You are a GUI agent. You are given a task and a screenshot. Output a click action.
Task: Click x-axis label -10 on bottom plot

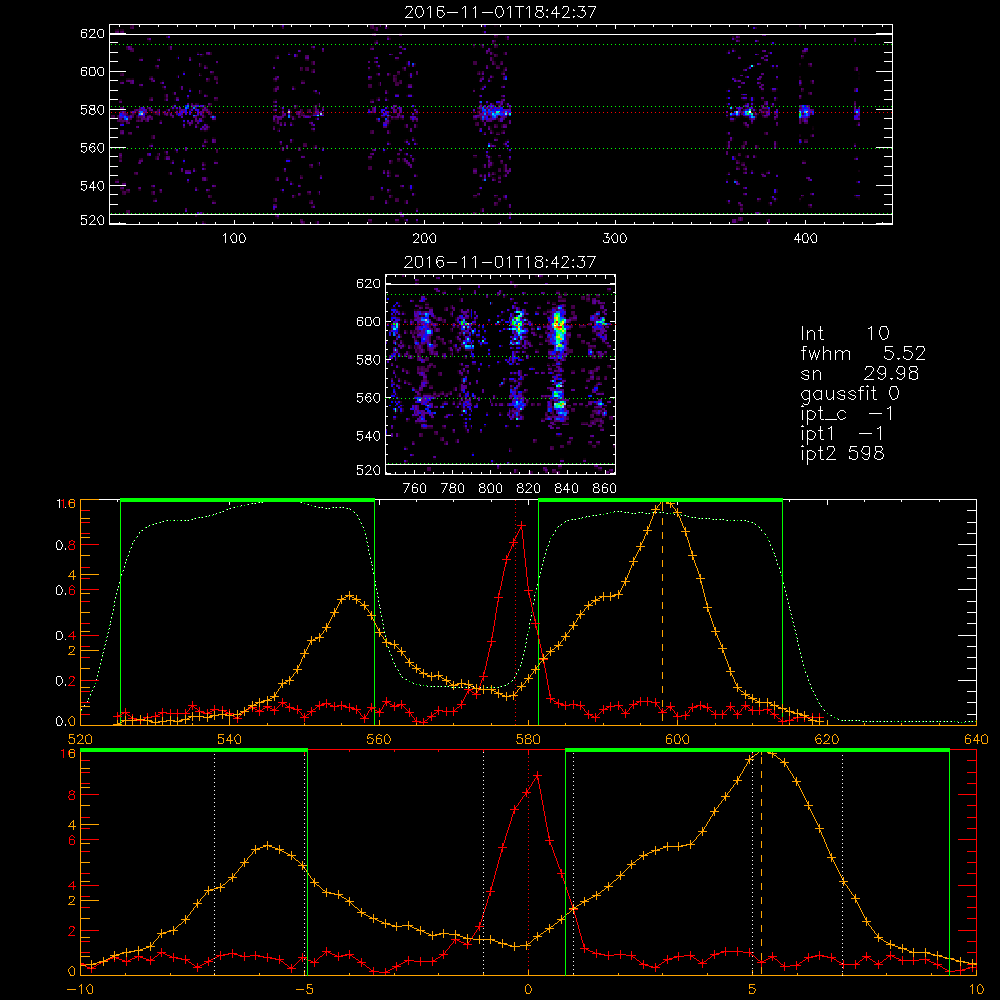(80, 989)
